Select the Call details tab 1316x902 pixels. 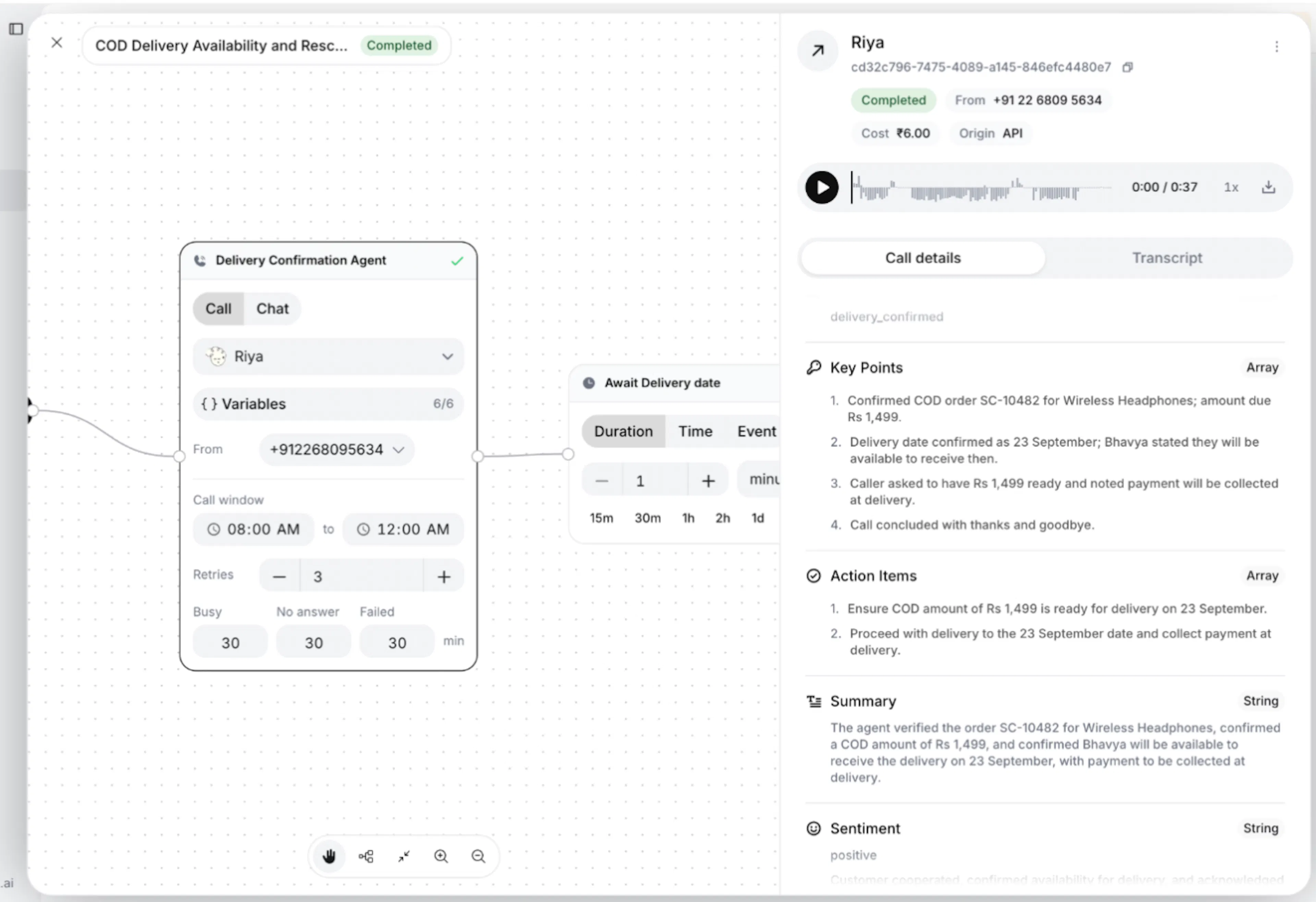click(x=923, y=258)
